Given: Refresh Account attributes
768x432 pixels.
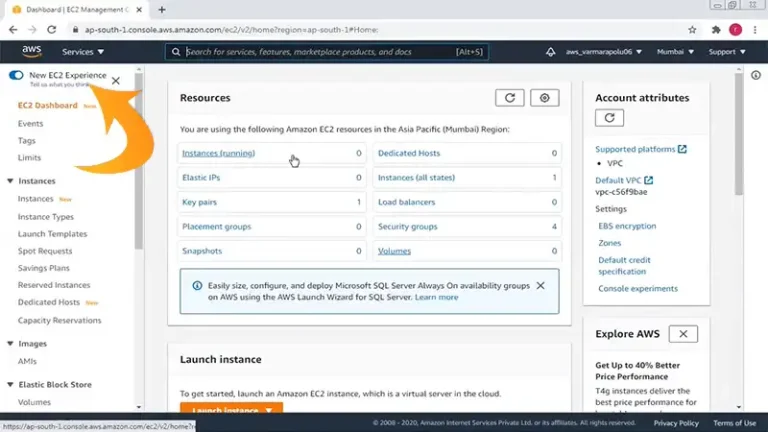Looking at the screenshot, I should [609, 118].
